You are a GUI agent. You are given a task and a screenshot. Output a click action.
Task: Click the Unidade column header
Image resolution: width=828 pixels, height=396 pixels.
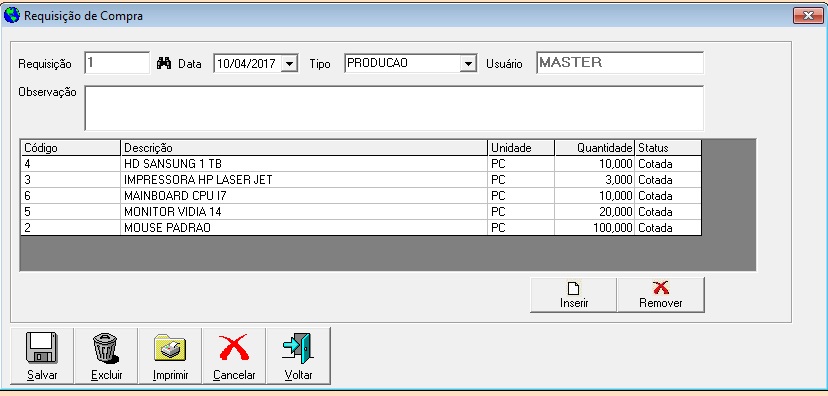(x=521, y=148)
